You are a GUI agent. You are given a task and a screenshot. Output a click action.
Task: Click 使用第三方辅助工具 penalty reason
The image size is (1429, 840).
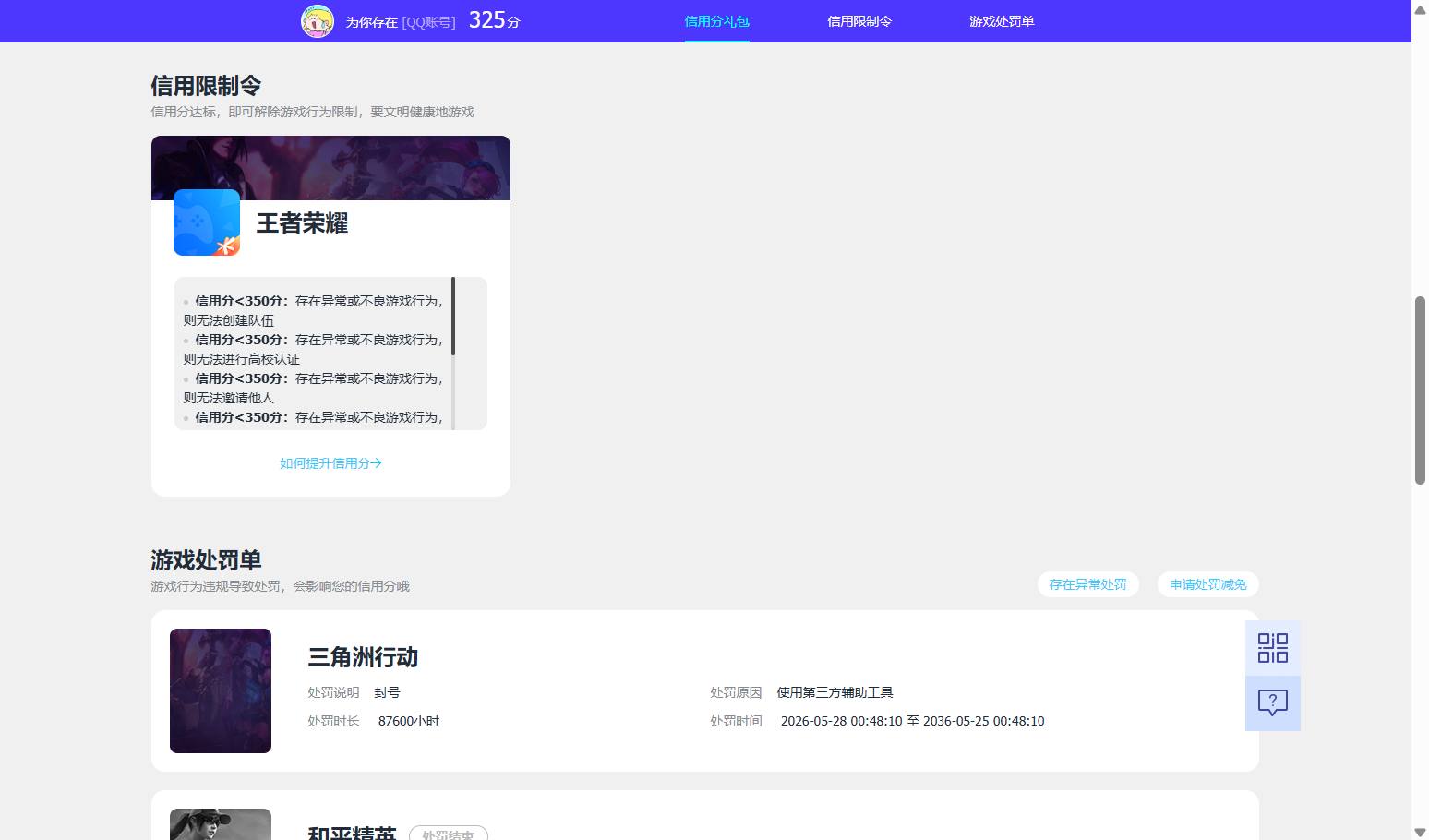(835, 692)
